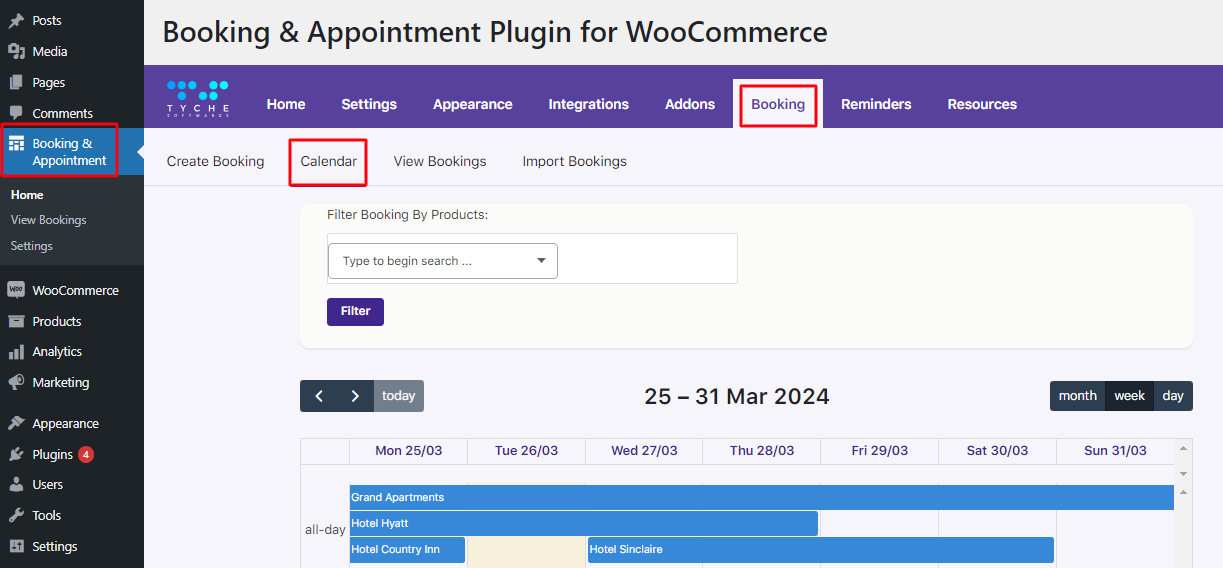The width and height of the screenshot is (1223, 568).
Task: Click the Plugins plug icon
Action: point(16,454)
